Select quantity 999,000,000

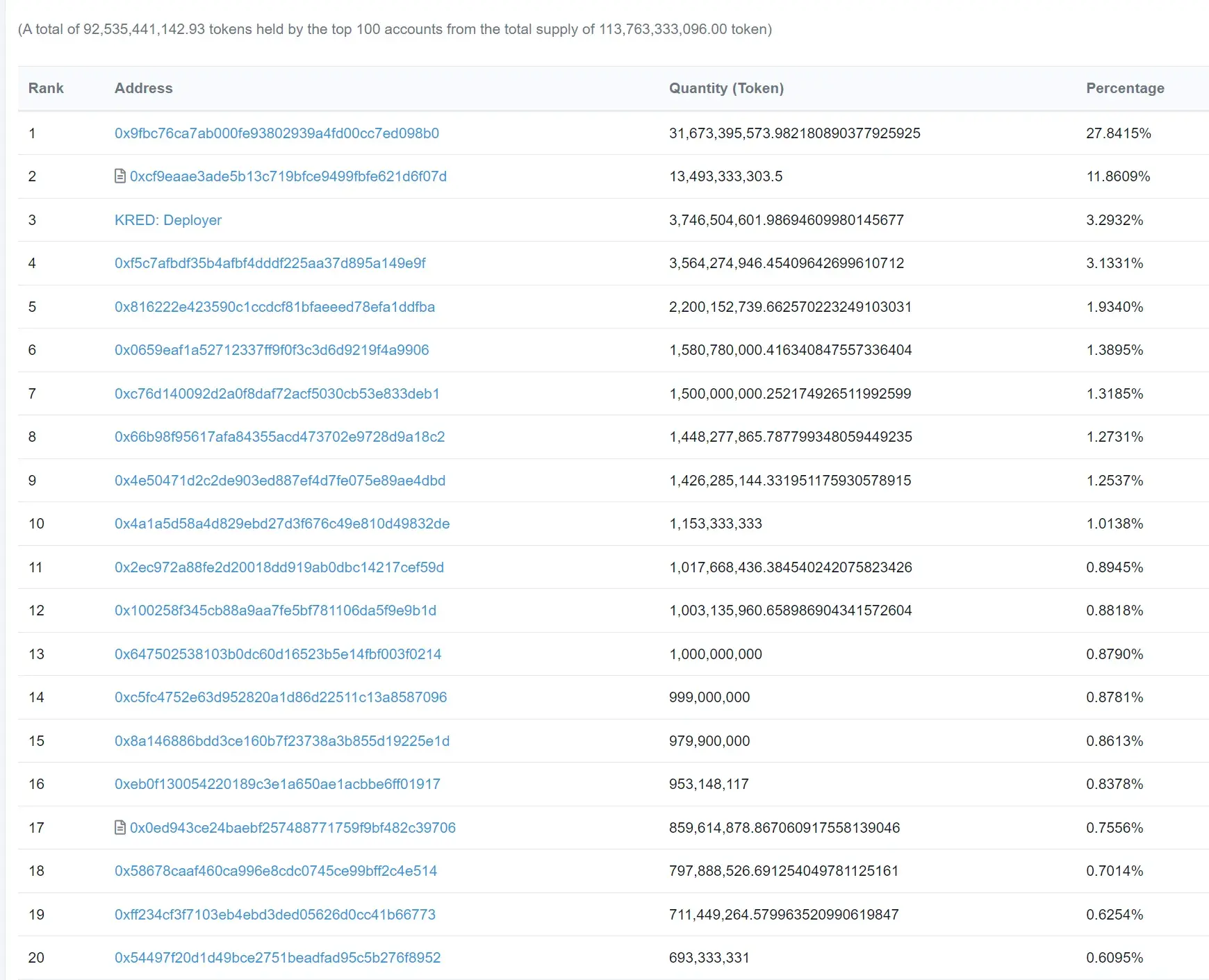pos(709,697)
